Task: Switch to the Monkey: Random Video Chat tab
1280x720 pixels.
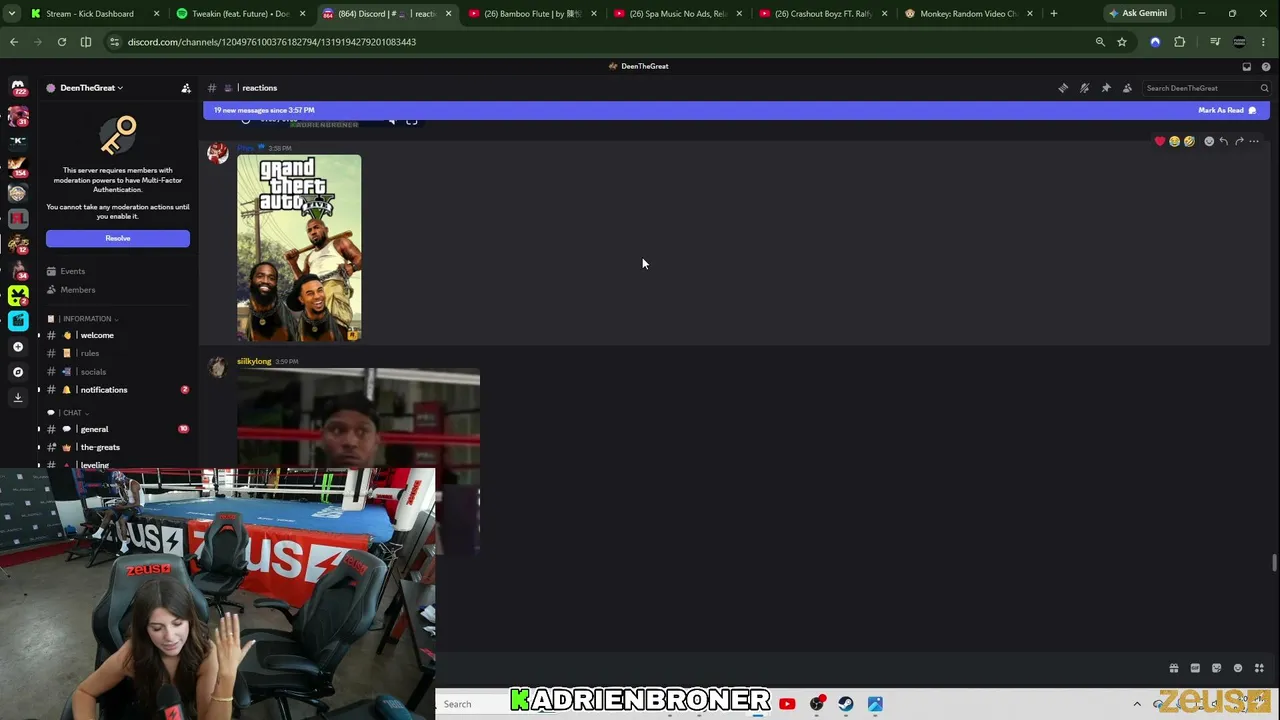Action: click(968, 14)
